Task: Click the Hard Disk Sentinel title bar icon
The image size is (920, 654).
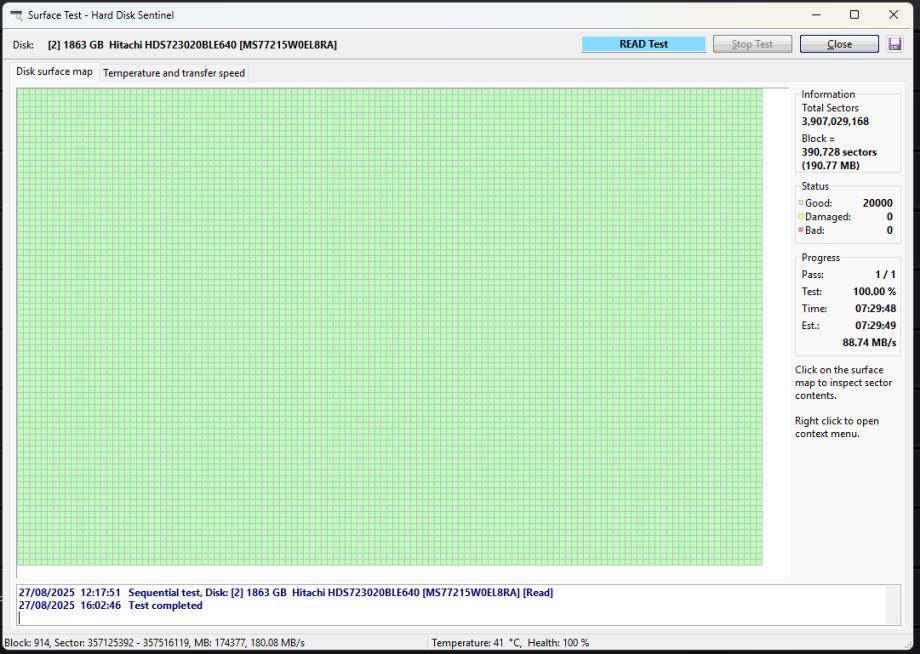Action: (16, 15)
